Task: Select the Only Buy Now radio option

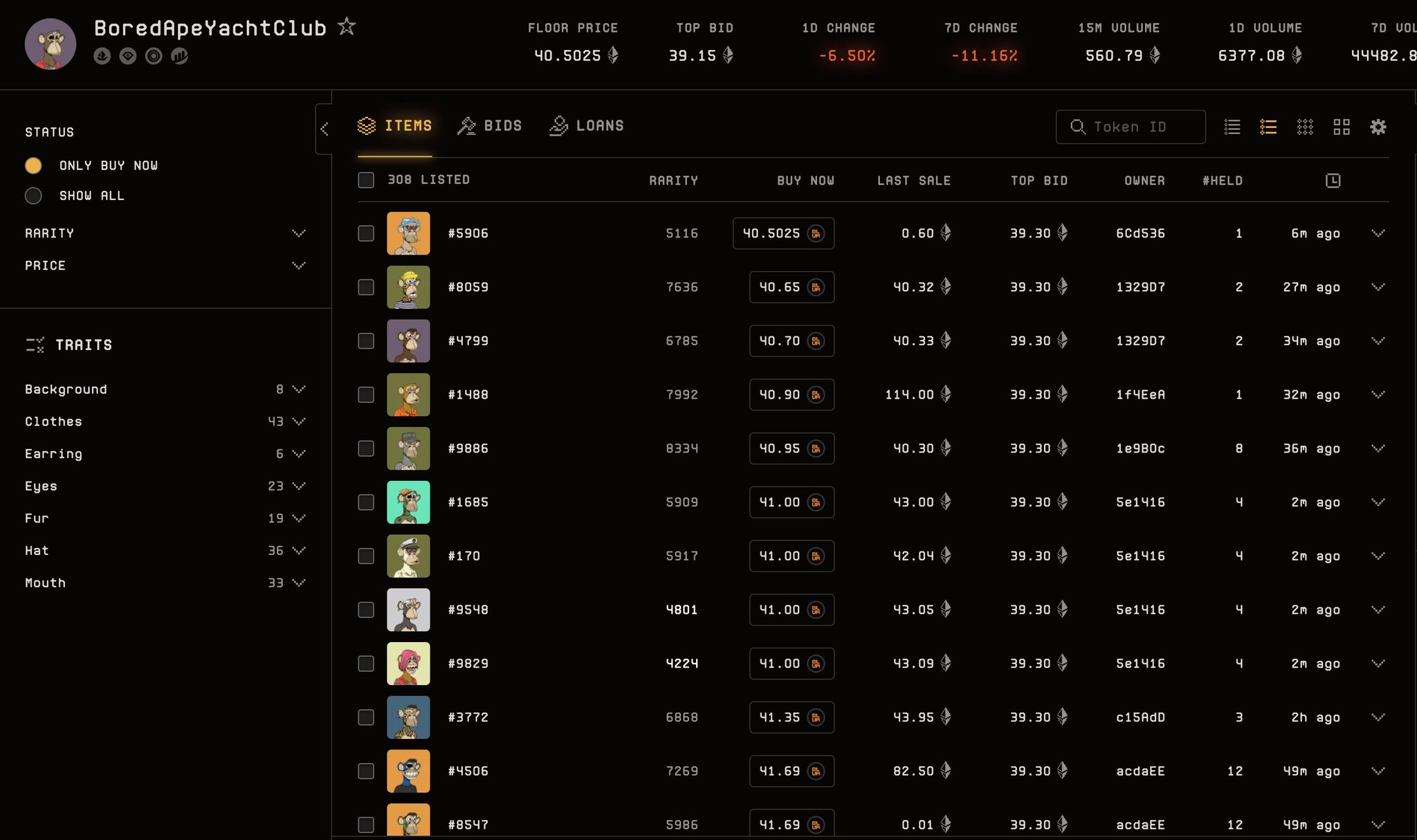Action: [33, 165]
